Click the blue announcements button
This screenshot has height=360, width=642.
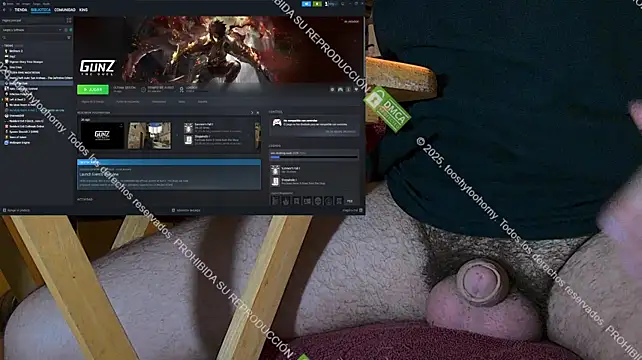pyautogui.click(x=306, y=4)
